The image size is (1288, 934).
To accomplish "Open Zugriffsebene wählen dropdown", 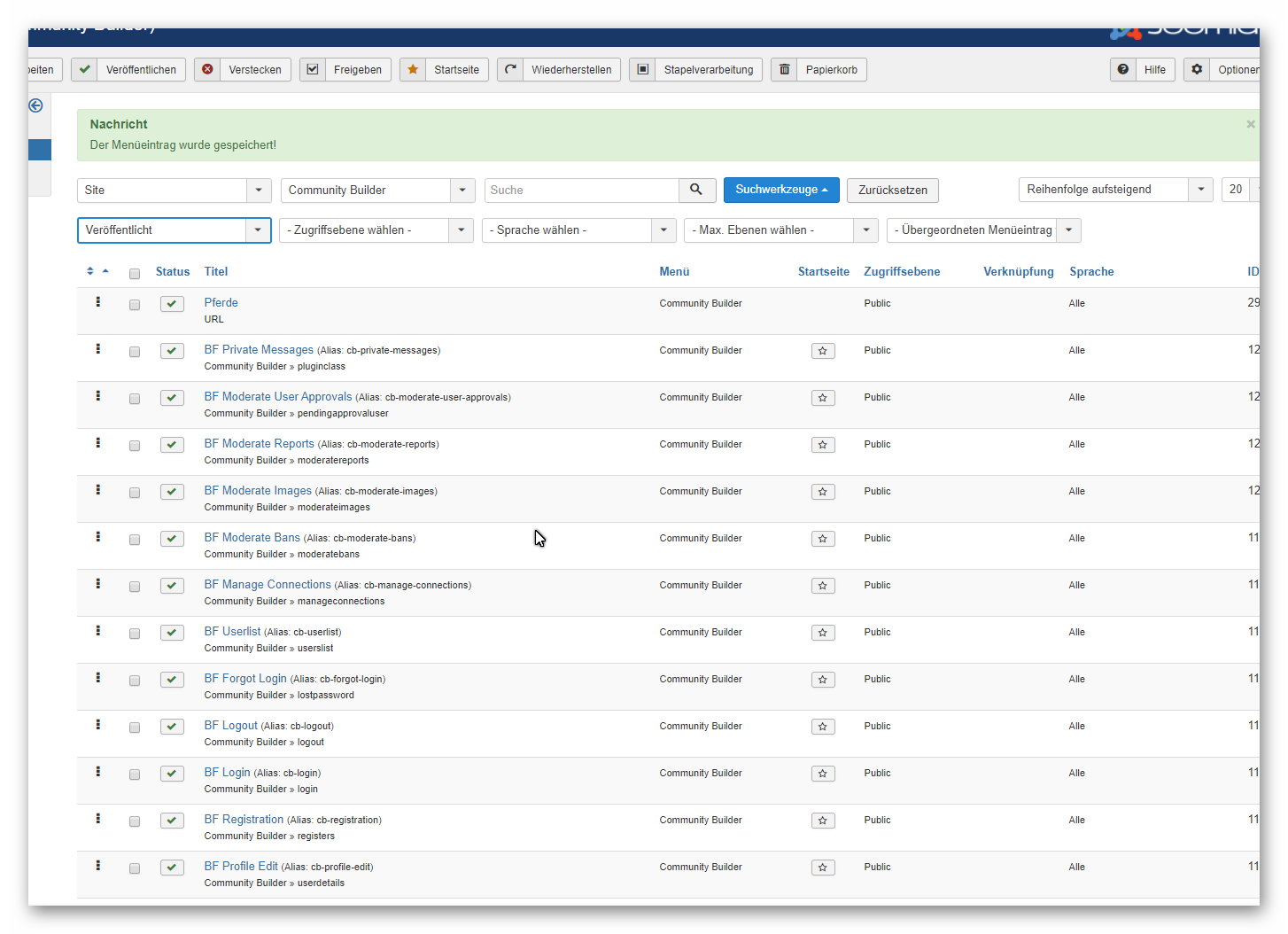I will pyautogui.click(x=376, y=230).
